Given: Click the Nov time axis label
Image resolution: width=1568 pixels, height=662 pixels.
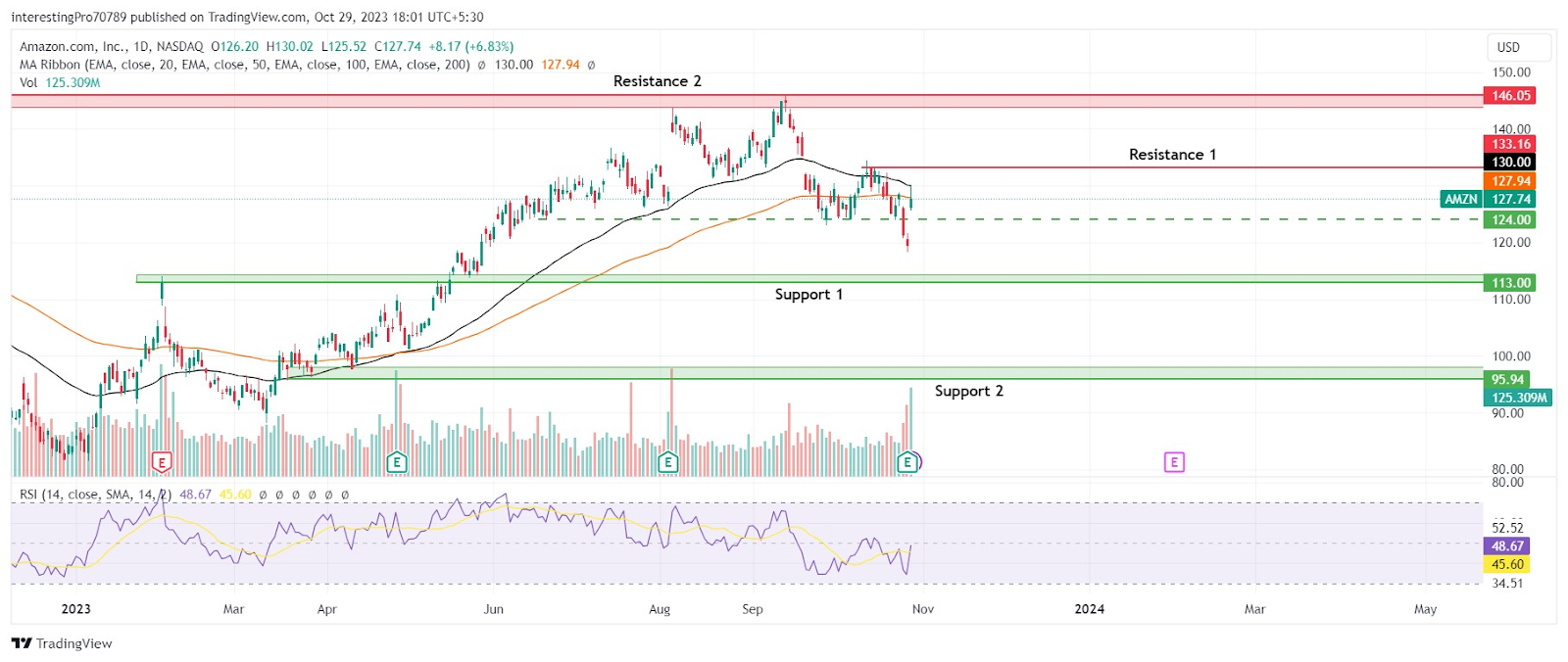Looking at the screenshot, I should pos(923,609).
